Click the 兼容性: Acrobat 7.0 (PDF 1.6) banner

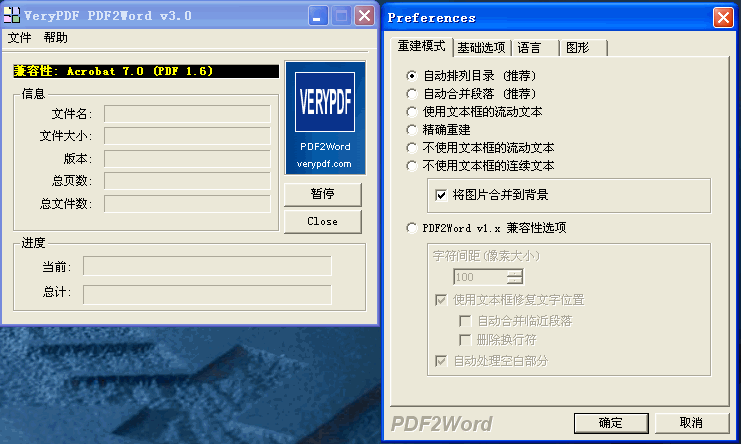(x=146, y=71)
